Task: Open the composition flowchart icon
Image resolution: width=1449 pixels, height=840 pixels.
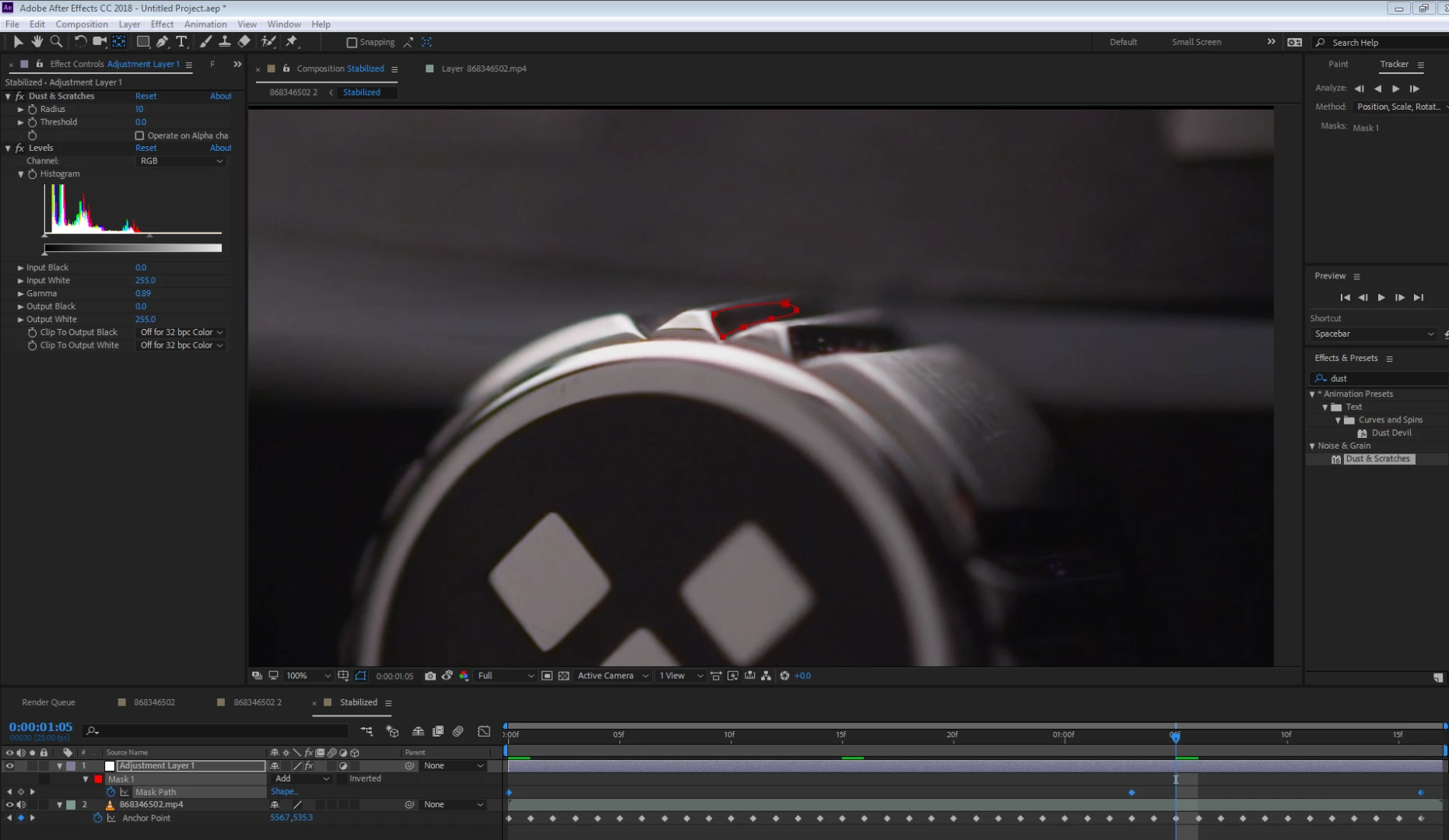Action: [x=767, y=676]
